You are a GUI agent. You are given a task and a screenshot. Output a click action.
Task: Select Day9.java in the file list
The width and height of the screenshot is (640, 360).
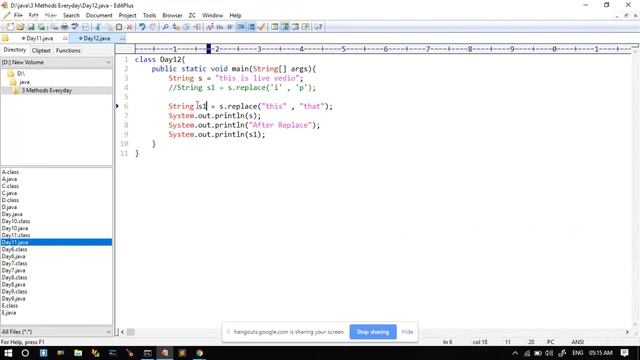coord(13,298)
